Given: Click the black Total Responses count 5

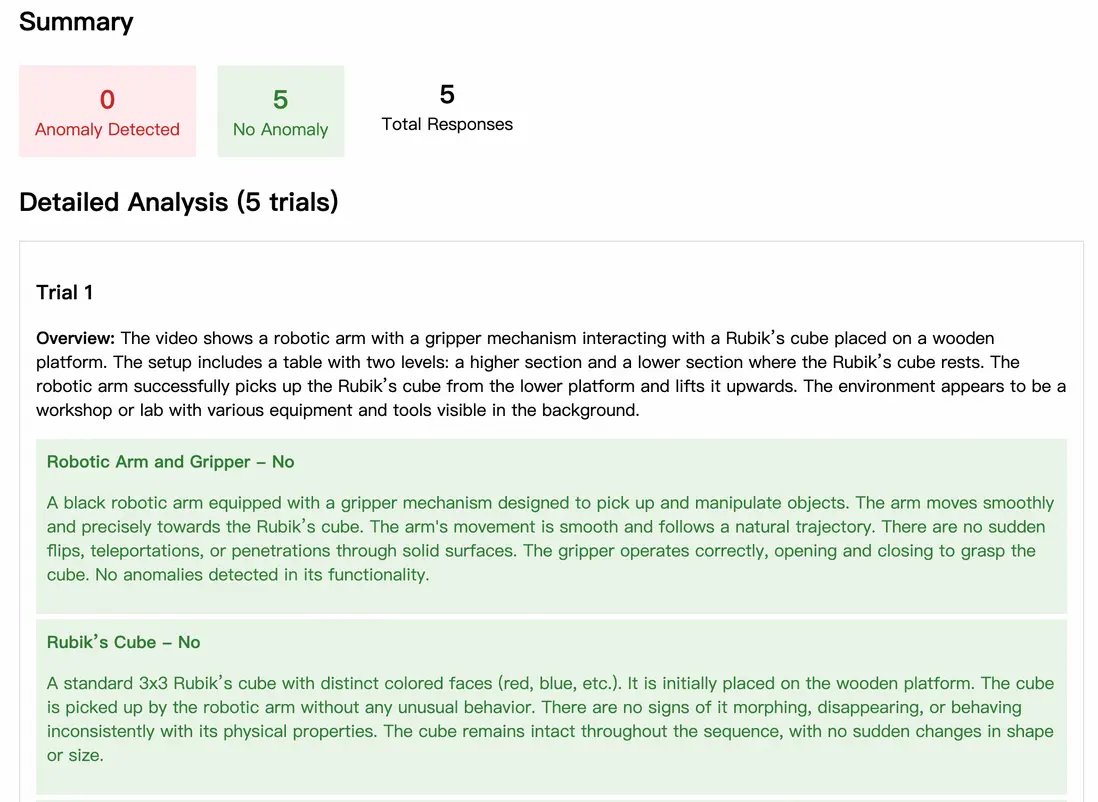Looking at the screenshot, I should pos(447,94).
